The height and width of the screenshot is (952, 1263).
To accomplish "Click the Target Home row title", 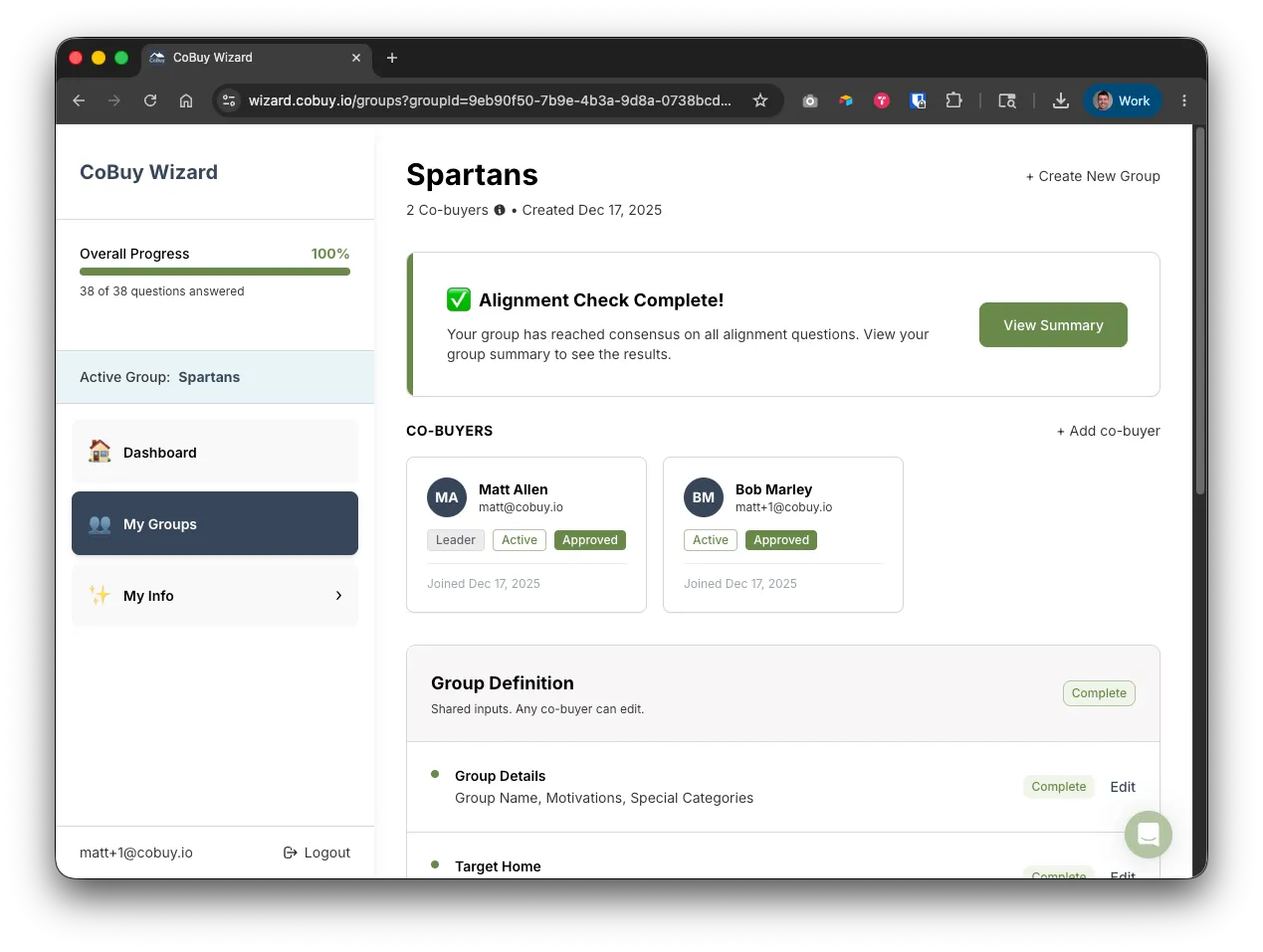I will pyautogui.click(x=498, y=866).
